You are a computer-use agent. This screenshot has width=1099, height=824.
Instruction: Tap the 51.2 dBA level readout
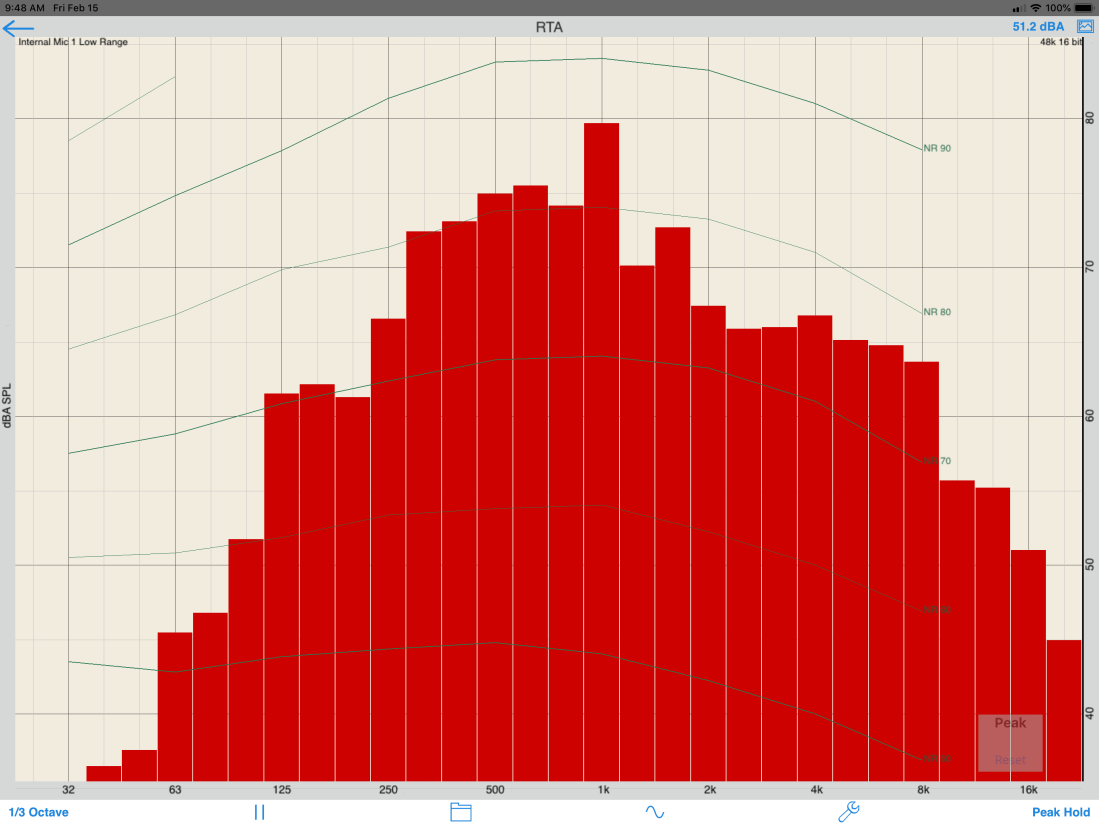point(1038,27)
